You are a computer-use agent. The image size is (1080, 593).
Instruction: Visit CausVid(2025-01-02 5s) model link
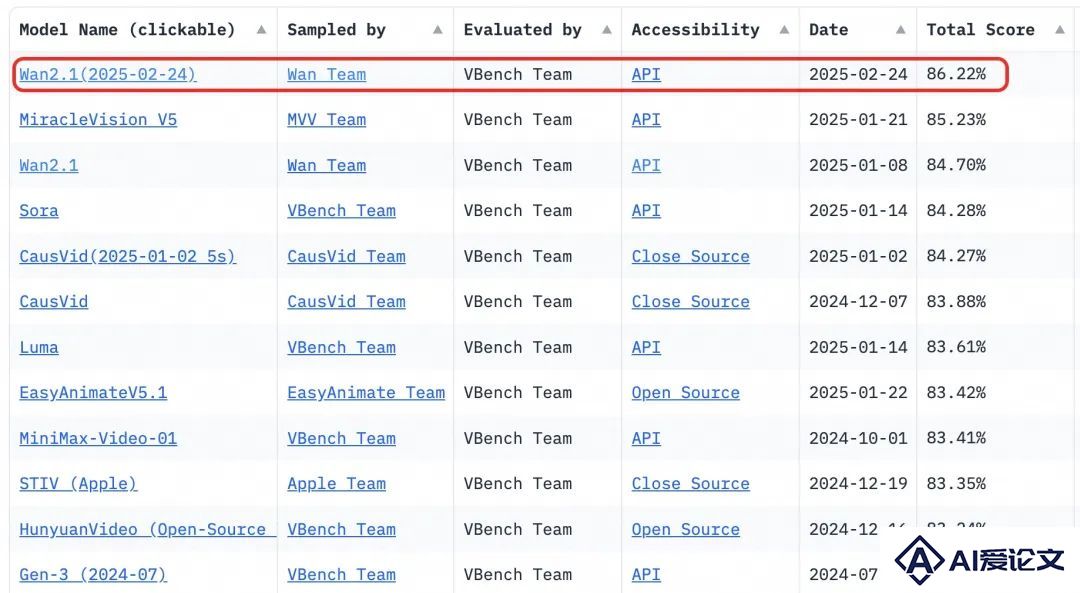(x=127, y=256)
